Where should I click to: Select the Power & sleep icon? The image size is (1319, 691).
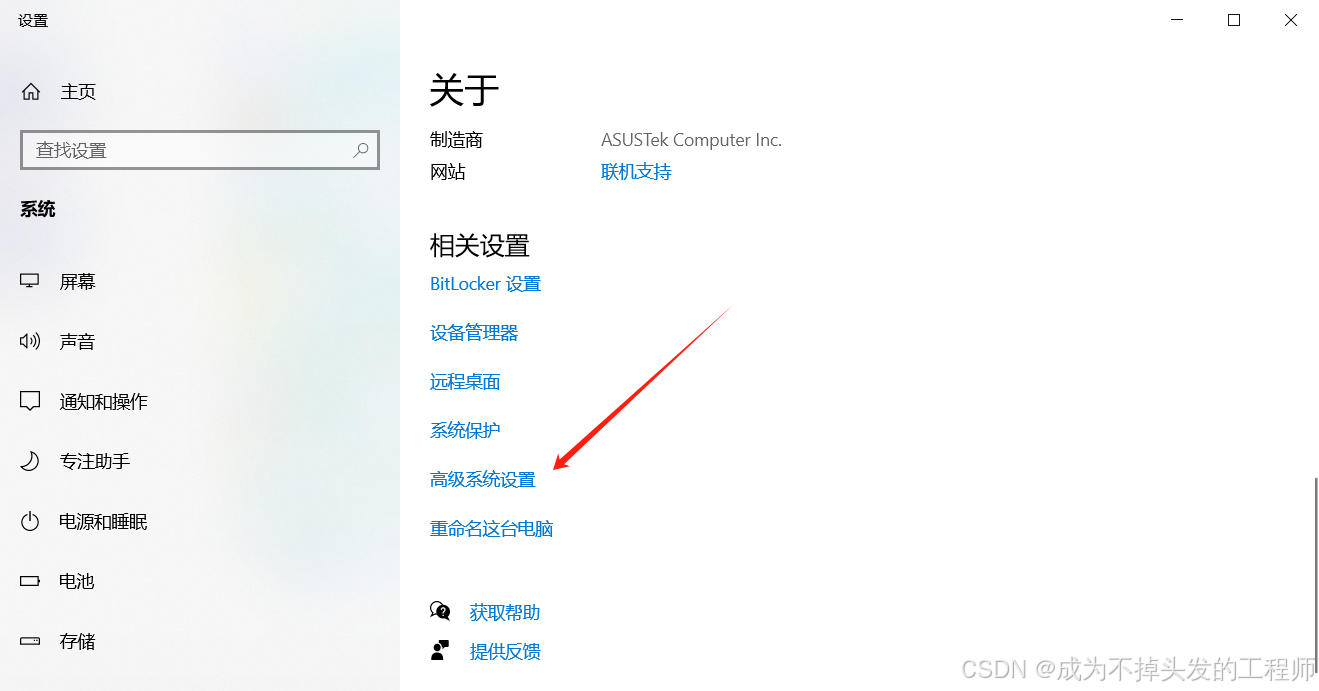[x=30, y=522]
